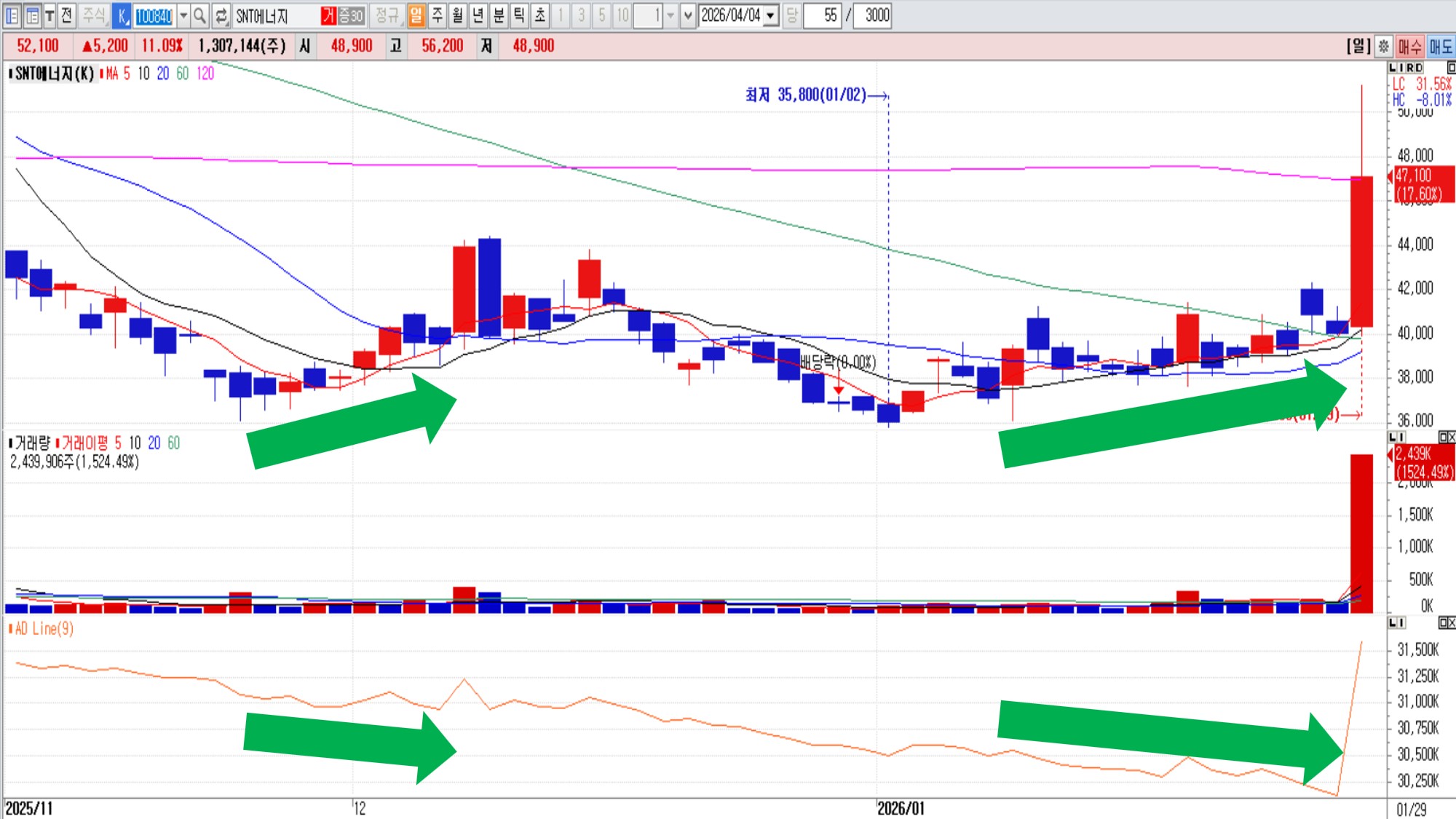This screenshot has height=819, width=1456.
Task: Select the 틱 tick tab
Action: click(519, 15)
